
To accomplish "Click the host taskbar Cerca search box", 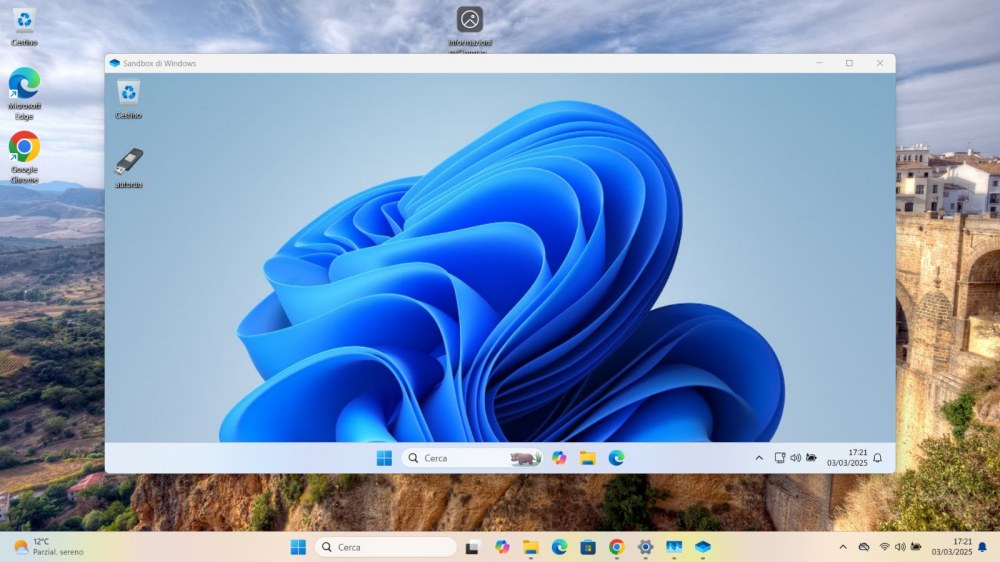I will [x=386, y=547].
